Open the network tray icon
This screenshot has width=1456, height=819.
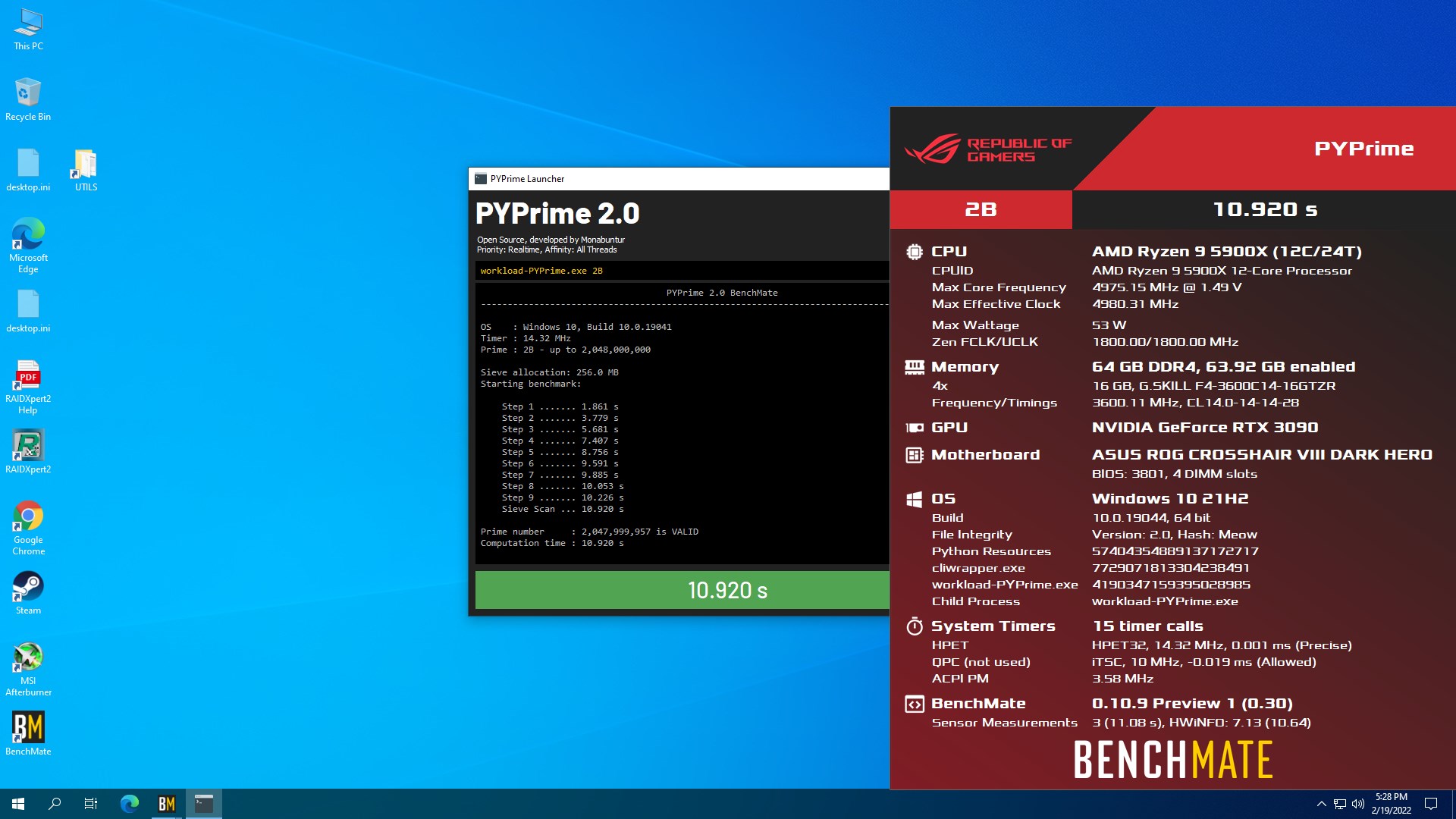pos(1340,804)
